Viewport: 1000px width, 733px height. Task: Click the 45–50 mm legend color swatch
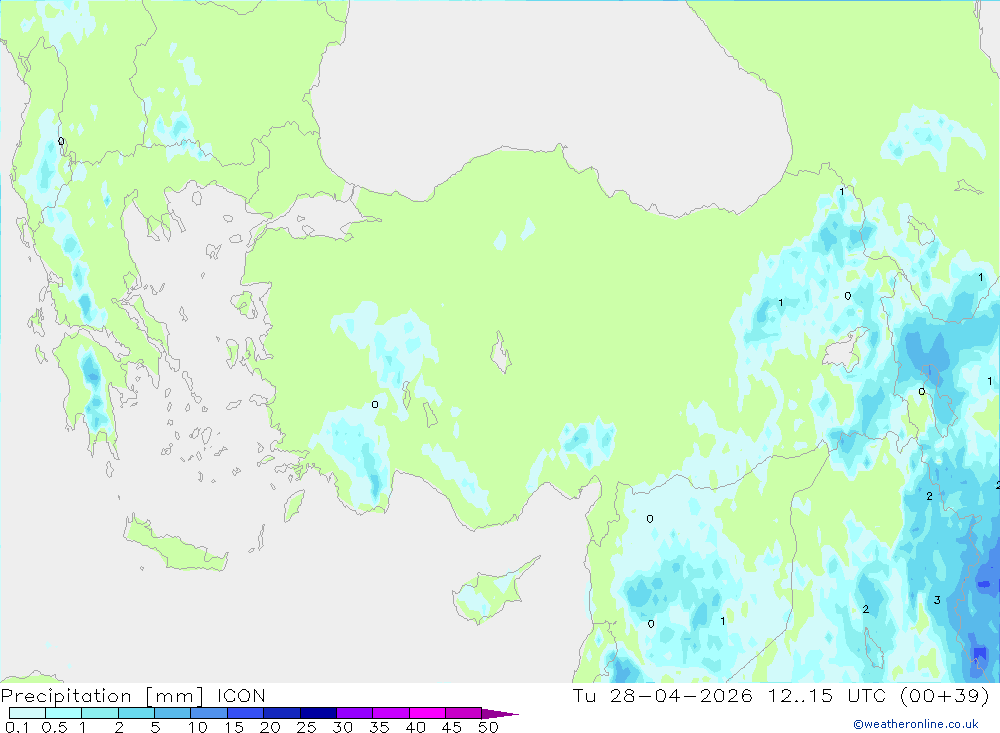pyautogui.click(x=464, y=713)
